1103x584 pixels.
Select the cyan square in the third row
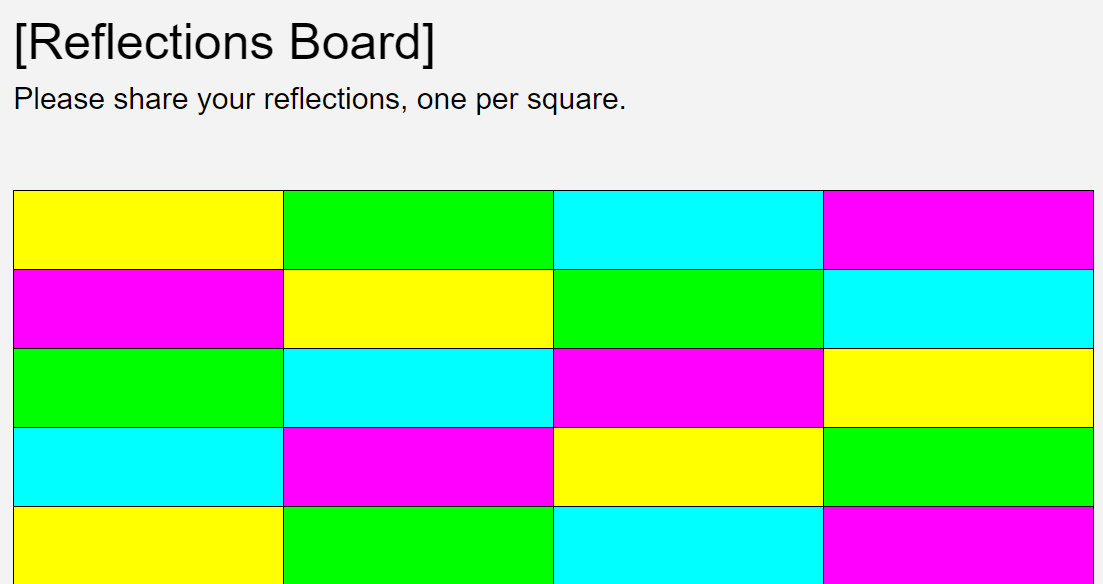point(418,388)
